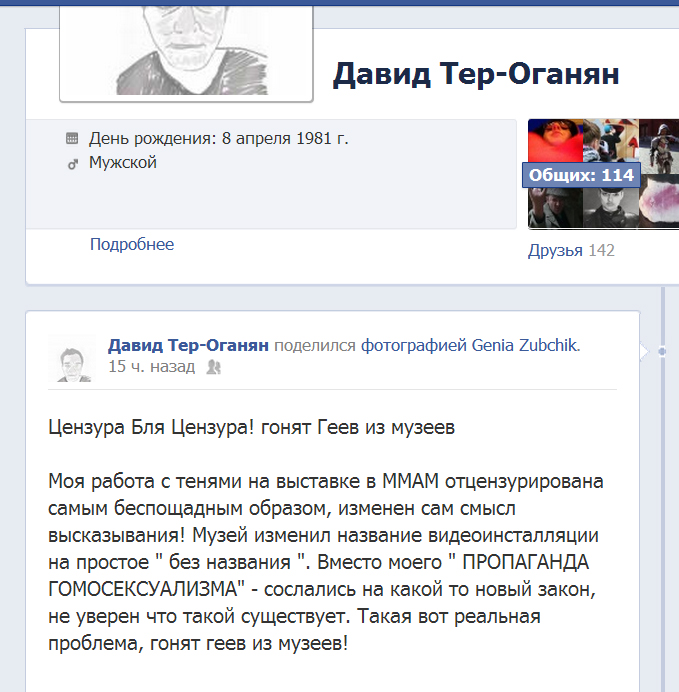This screenshot has height=692, width=679.
Task: Click the timeline dot marker beside post
Action: coord(662,351)
